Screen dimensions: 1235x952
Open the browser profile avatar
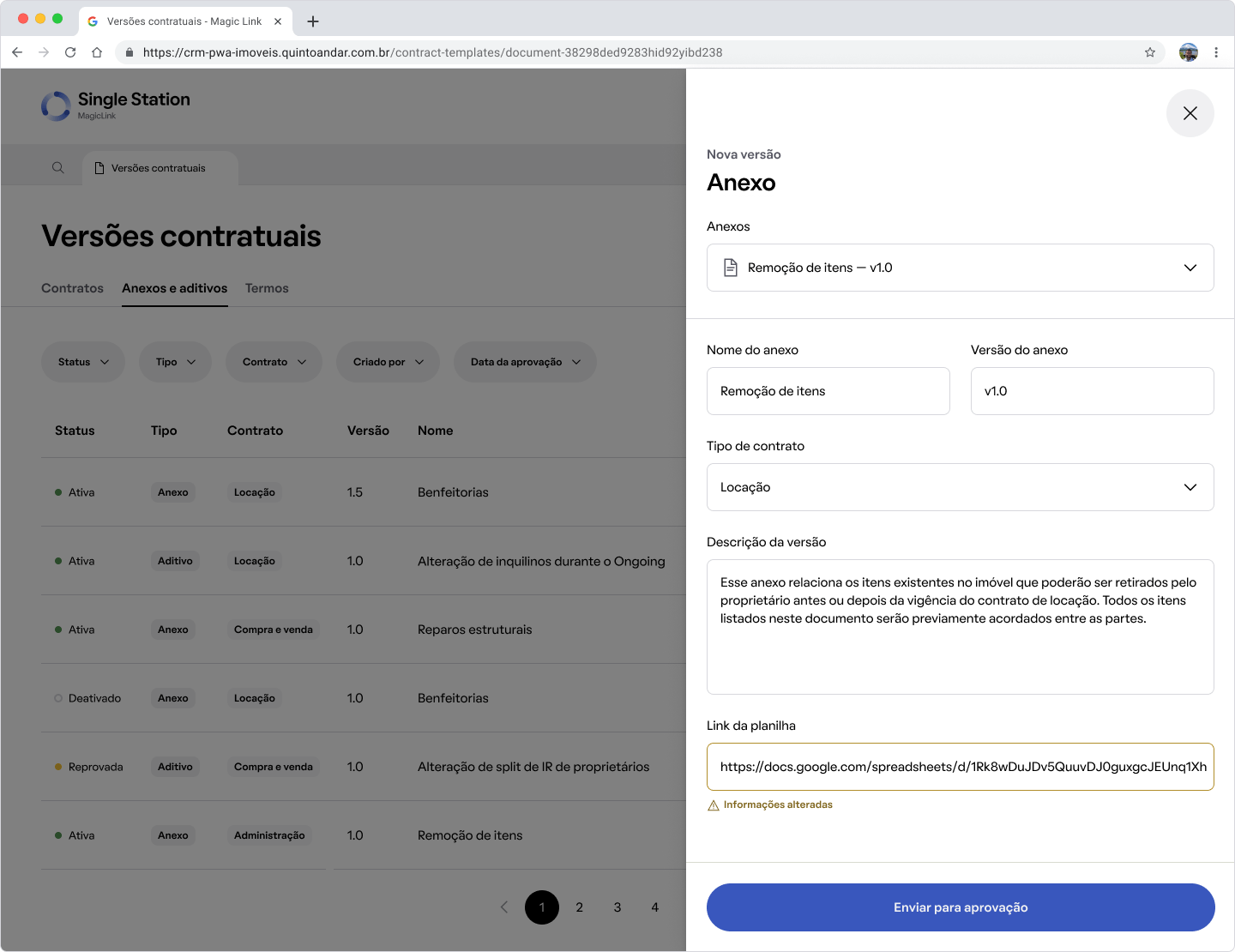click(x=1189, y=52)
